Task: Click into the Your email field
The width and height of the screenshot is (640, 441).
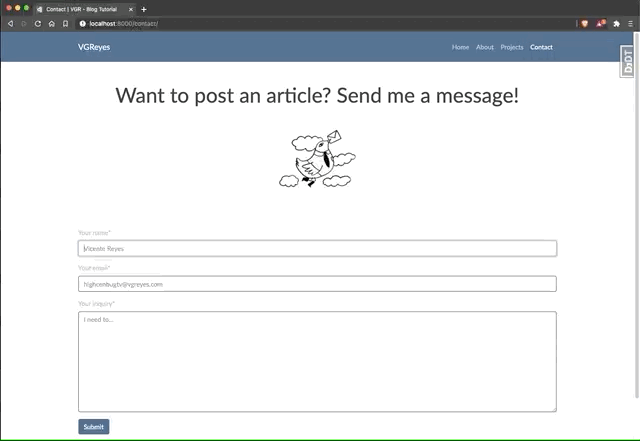Action: point(317,284)
